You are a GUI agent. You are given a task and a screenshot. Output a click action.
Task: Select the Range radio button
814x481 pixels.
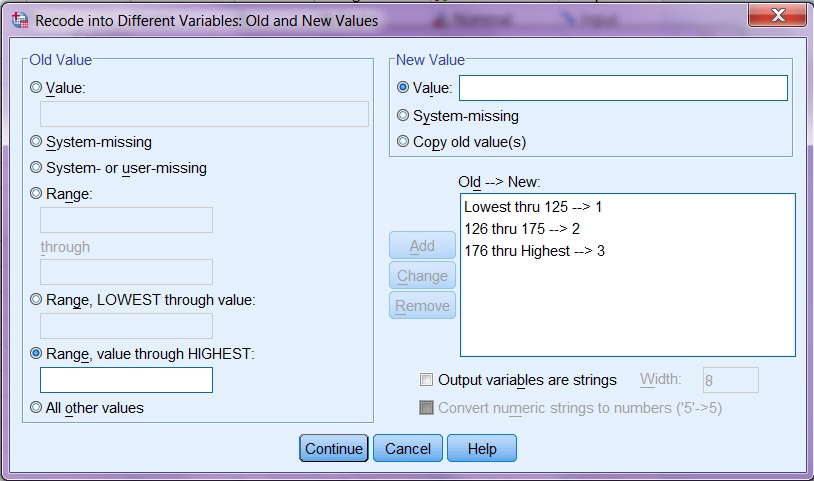click(x=37, y=194)
